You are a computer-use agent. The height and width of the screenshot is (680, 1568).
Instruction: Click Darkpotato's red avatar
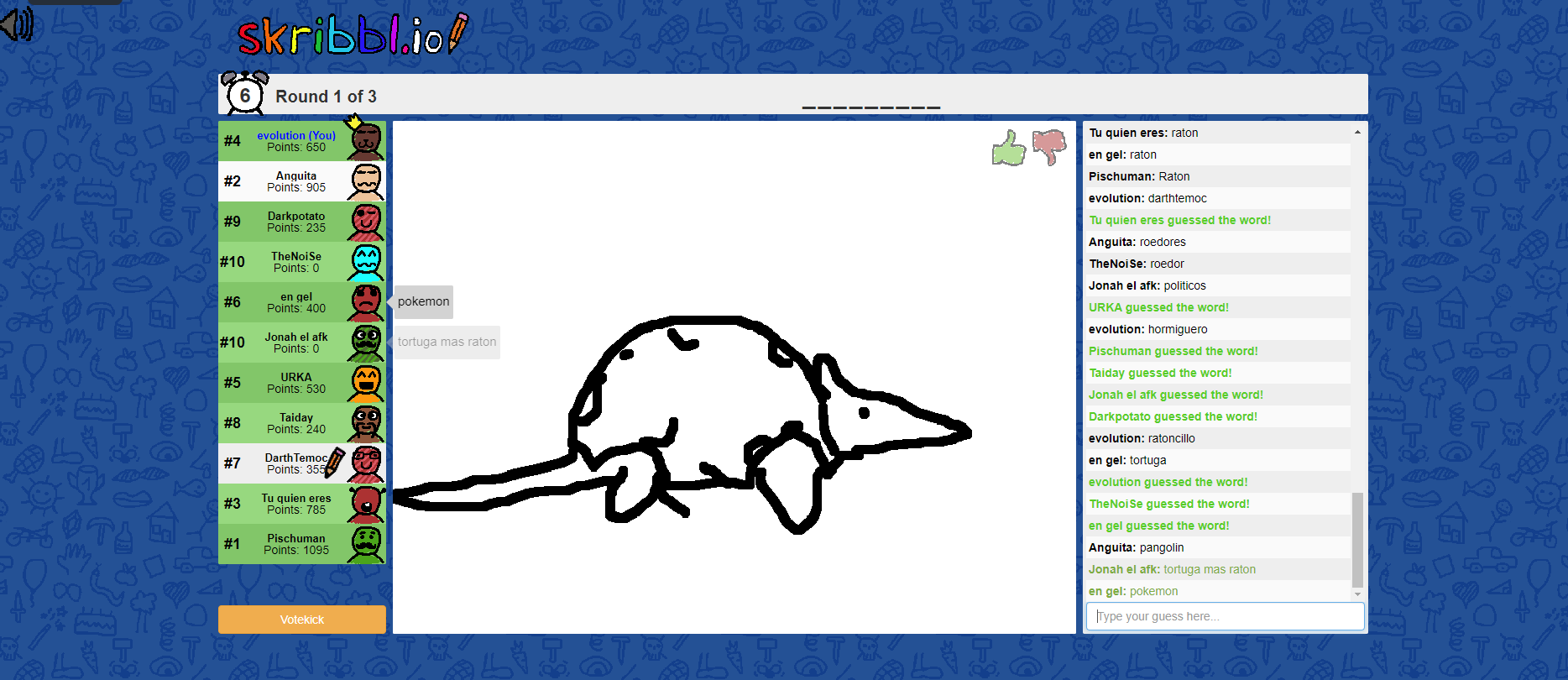(x=366, y=222)
